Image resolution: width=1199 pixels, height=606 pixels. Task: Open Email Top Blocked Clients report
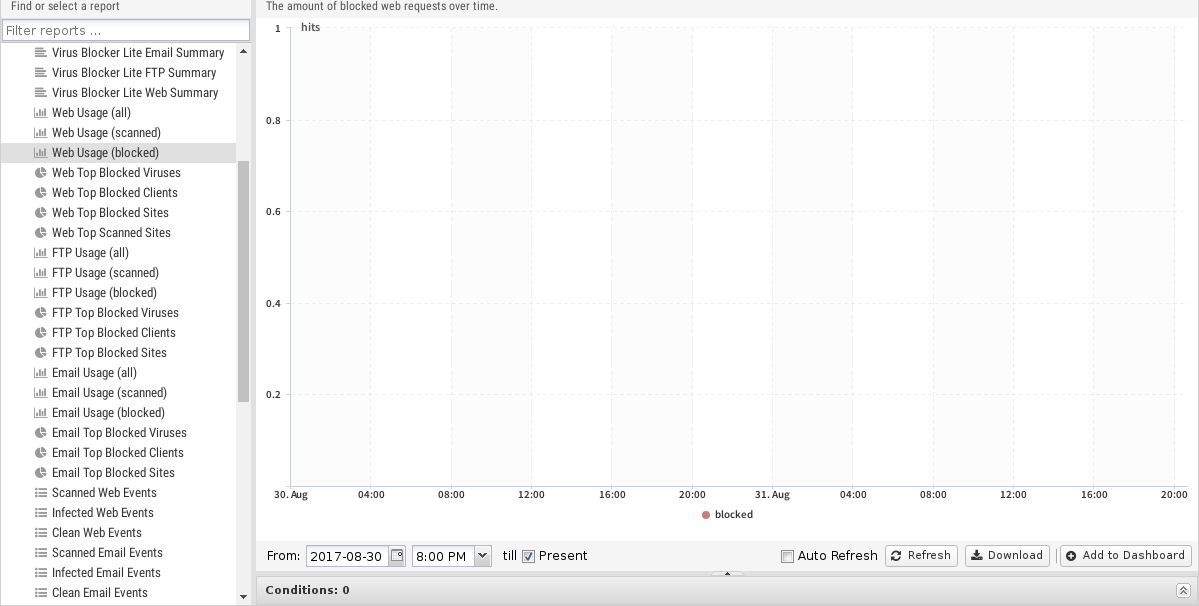click(x=119, y=452)
